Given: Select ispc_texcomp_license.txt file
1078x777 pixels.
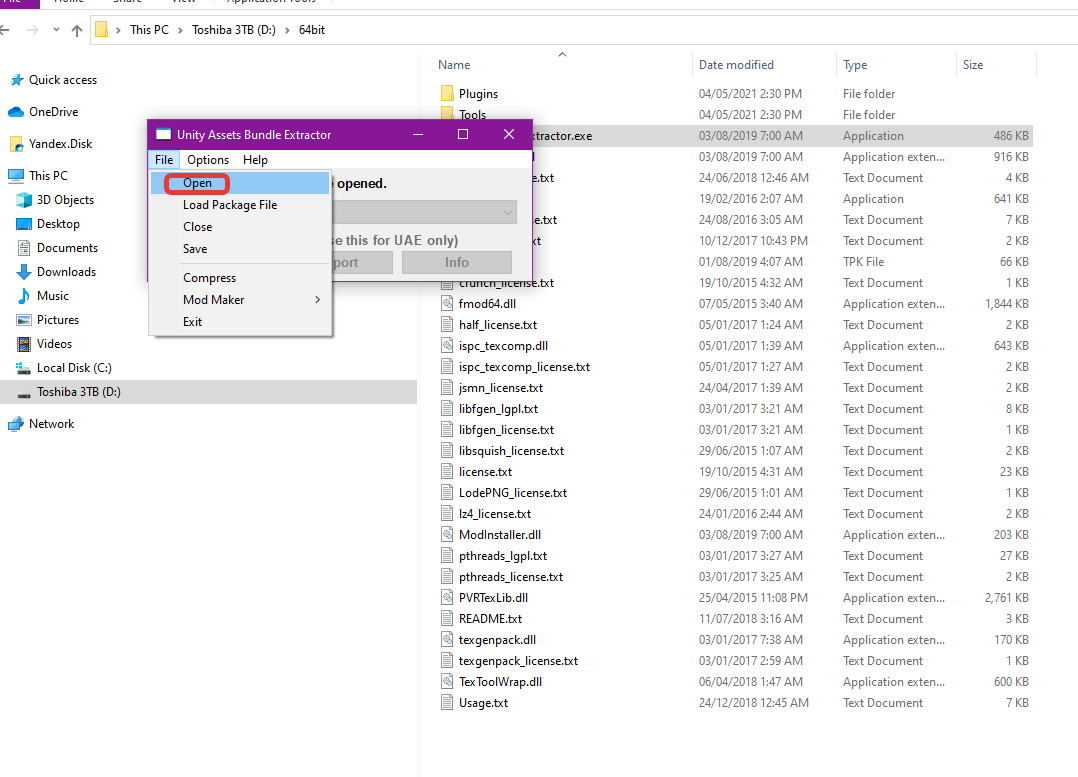Looking at the screenshot, I should pyautogui.click(x=734, y=367).
